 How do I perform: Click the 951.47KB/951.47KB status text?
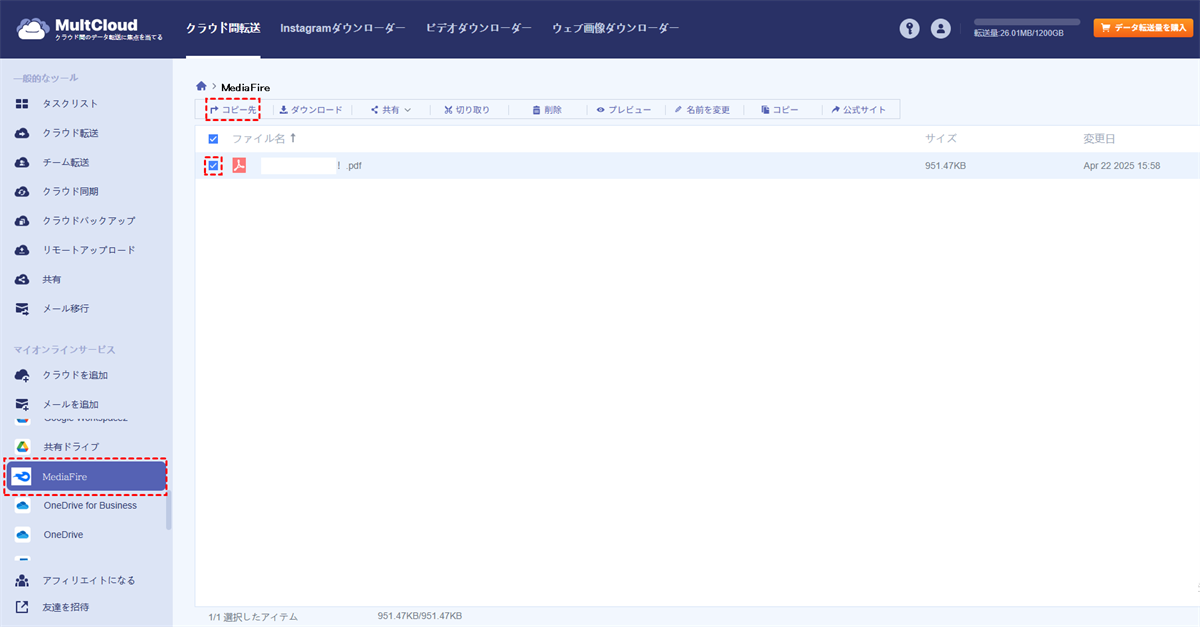420,616
